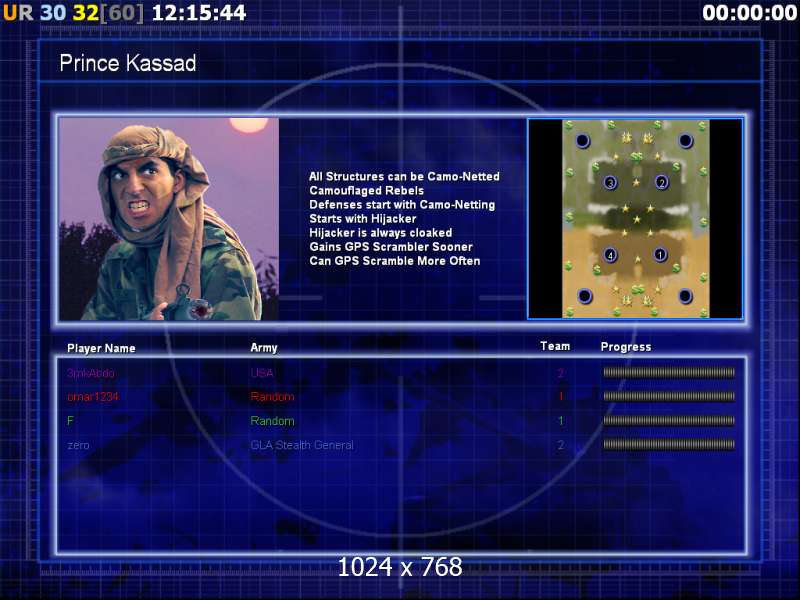800x600 pixels.
Task: Click the loading progress bar for player F
Action: (669, 420)
